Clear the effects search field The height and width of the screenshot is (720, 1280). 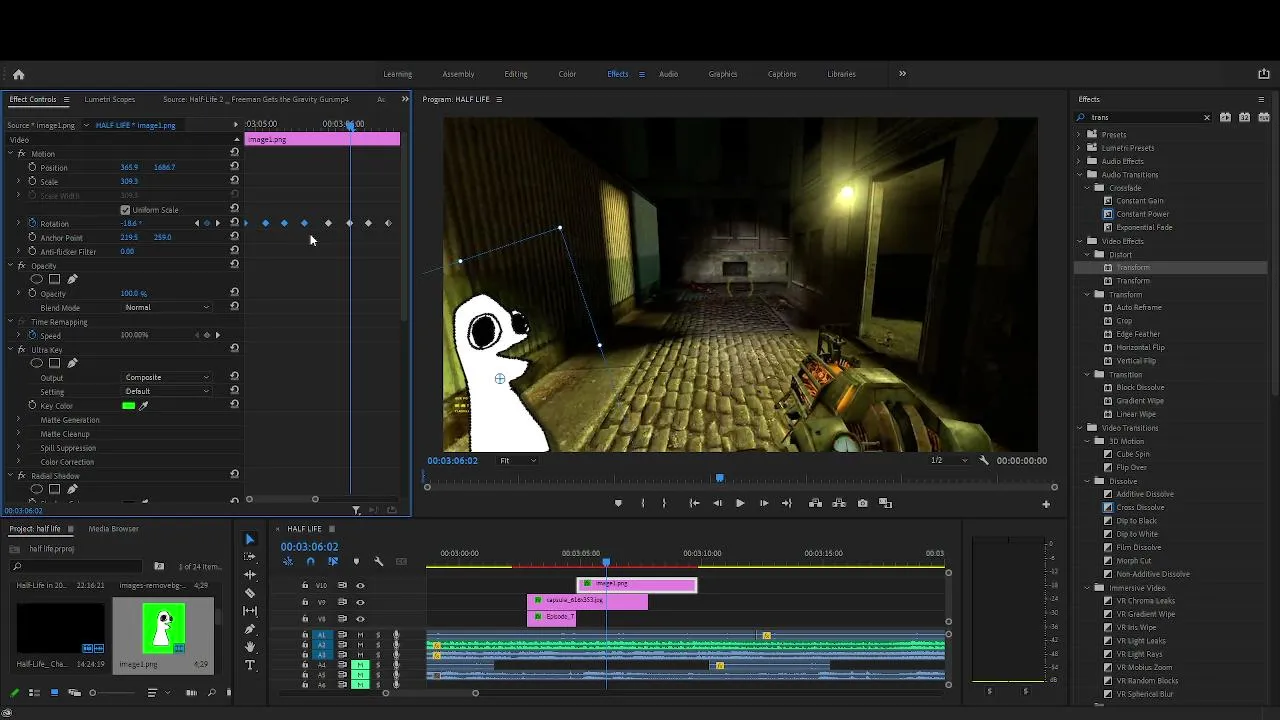pyautogui.click(x=1206, y=118)
